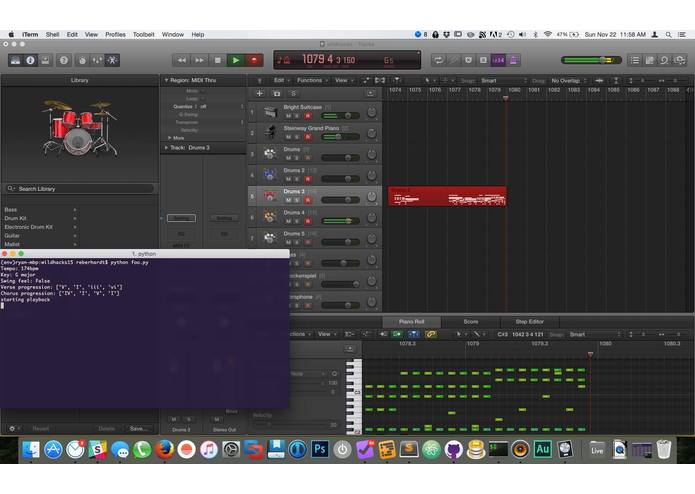Switch to the Step Editor tab
695x494 pixels.
[x=530, y=322]
